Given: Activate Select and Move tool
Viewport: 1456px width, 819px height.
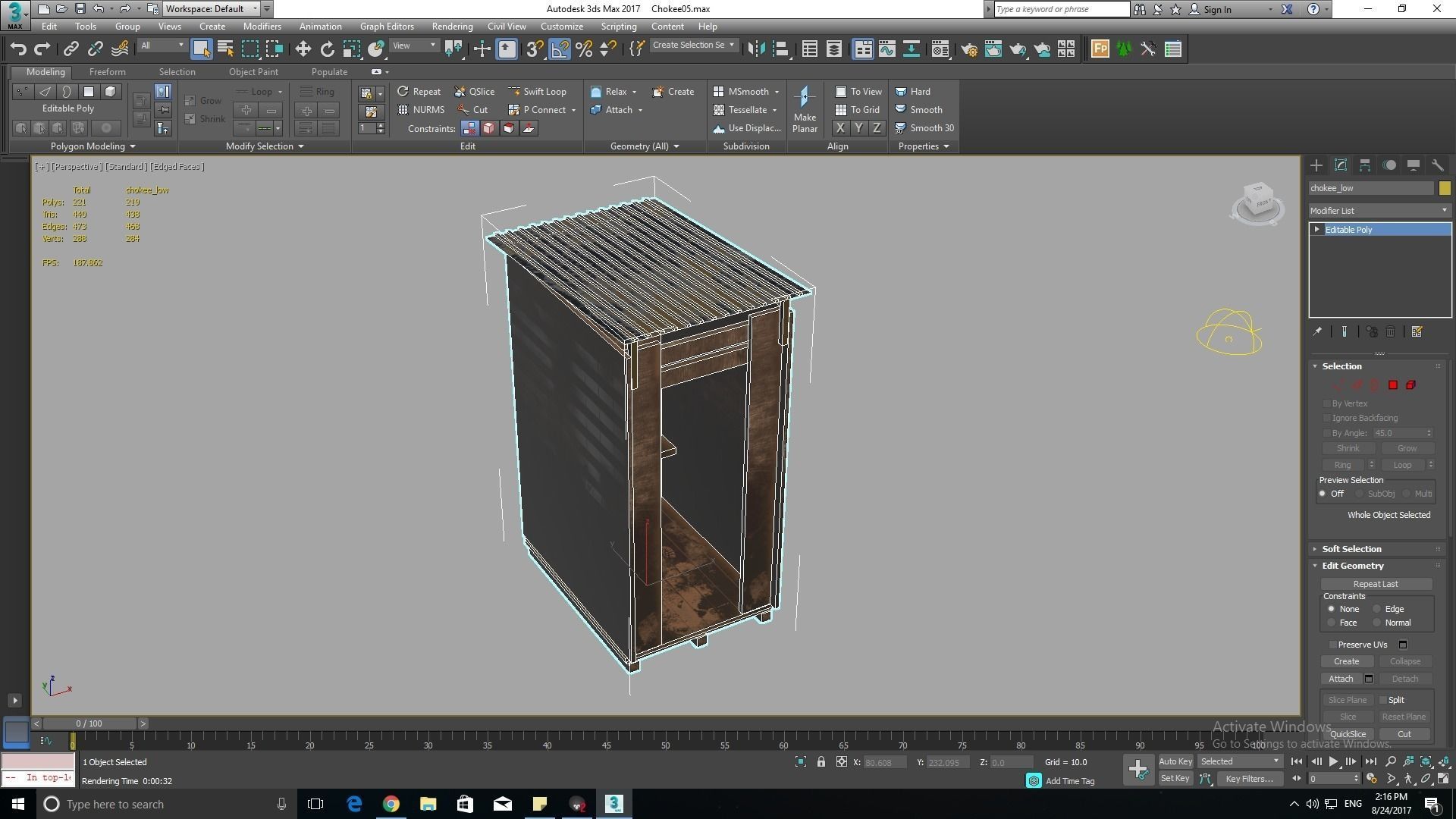Looking at the screenshot, I should click(303, 49).
